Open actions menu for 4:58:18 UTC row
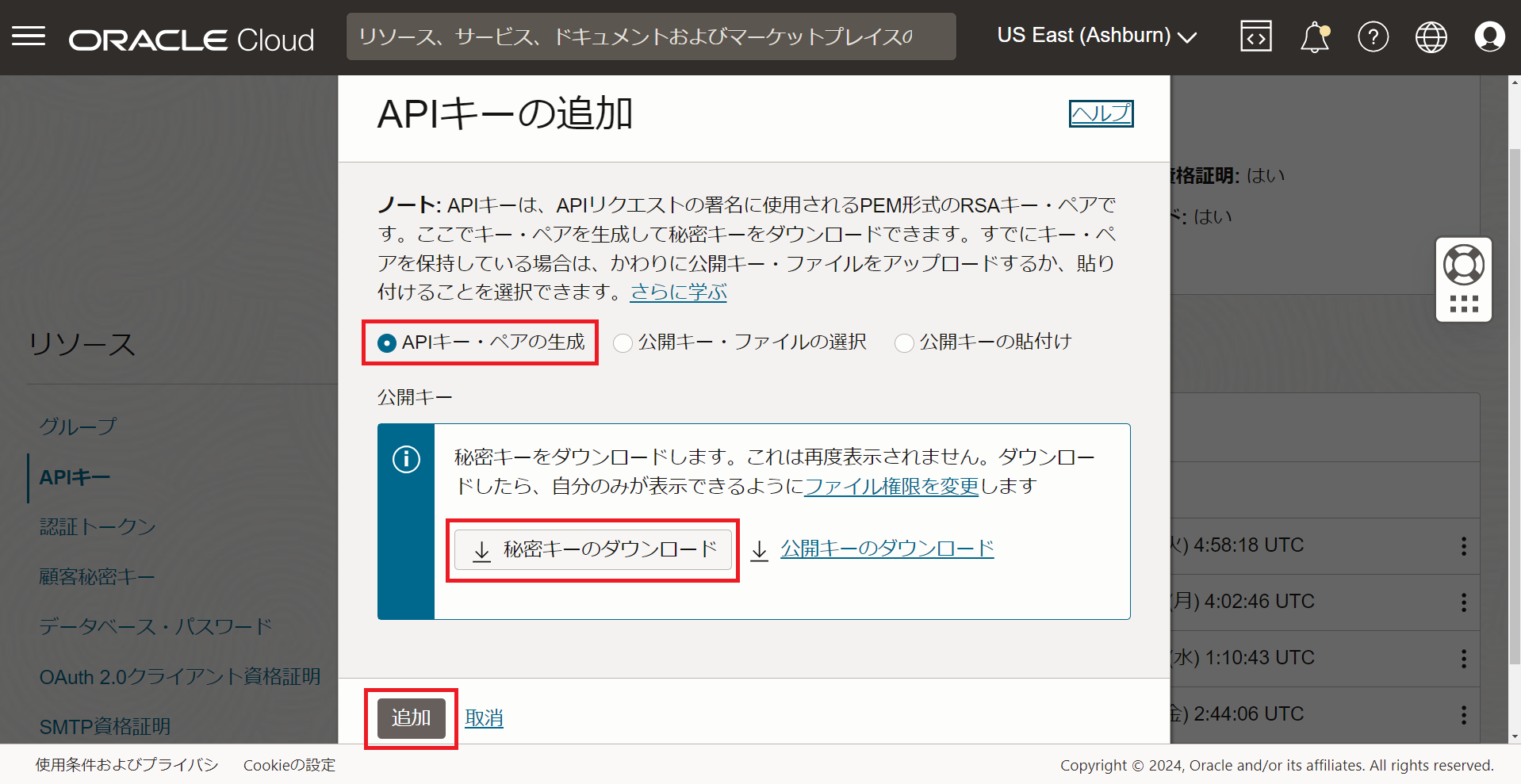The height and width of the screenshot is (784, 1521). coord(1463,545)
